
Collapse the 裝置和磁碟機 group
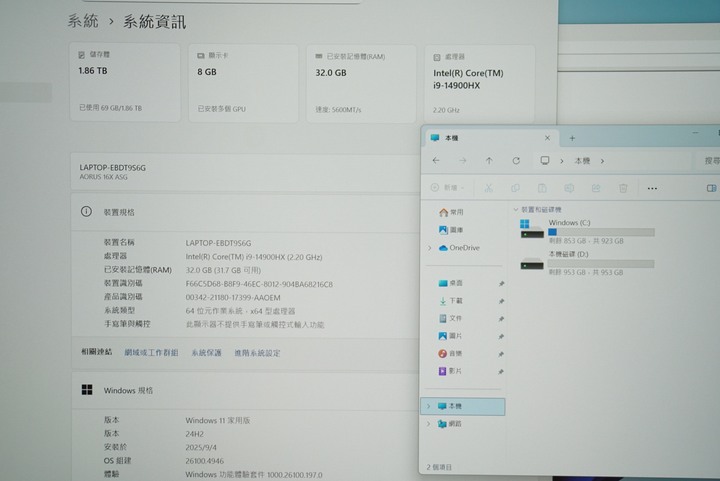(x=516, y=209)
